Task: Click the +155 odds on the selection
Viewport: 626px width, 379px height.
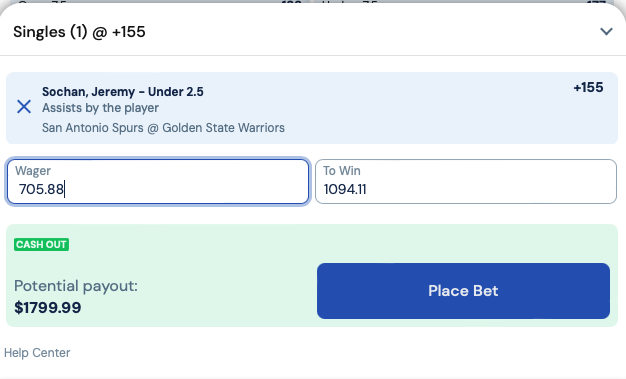Action: pyautogui.click(x=588, y=87)
